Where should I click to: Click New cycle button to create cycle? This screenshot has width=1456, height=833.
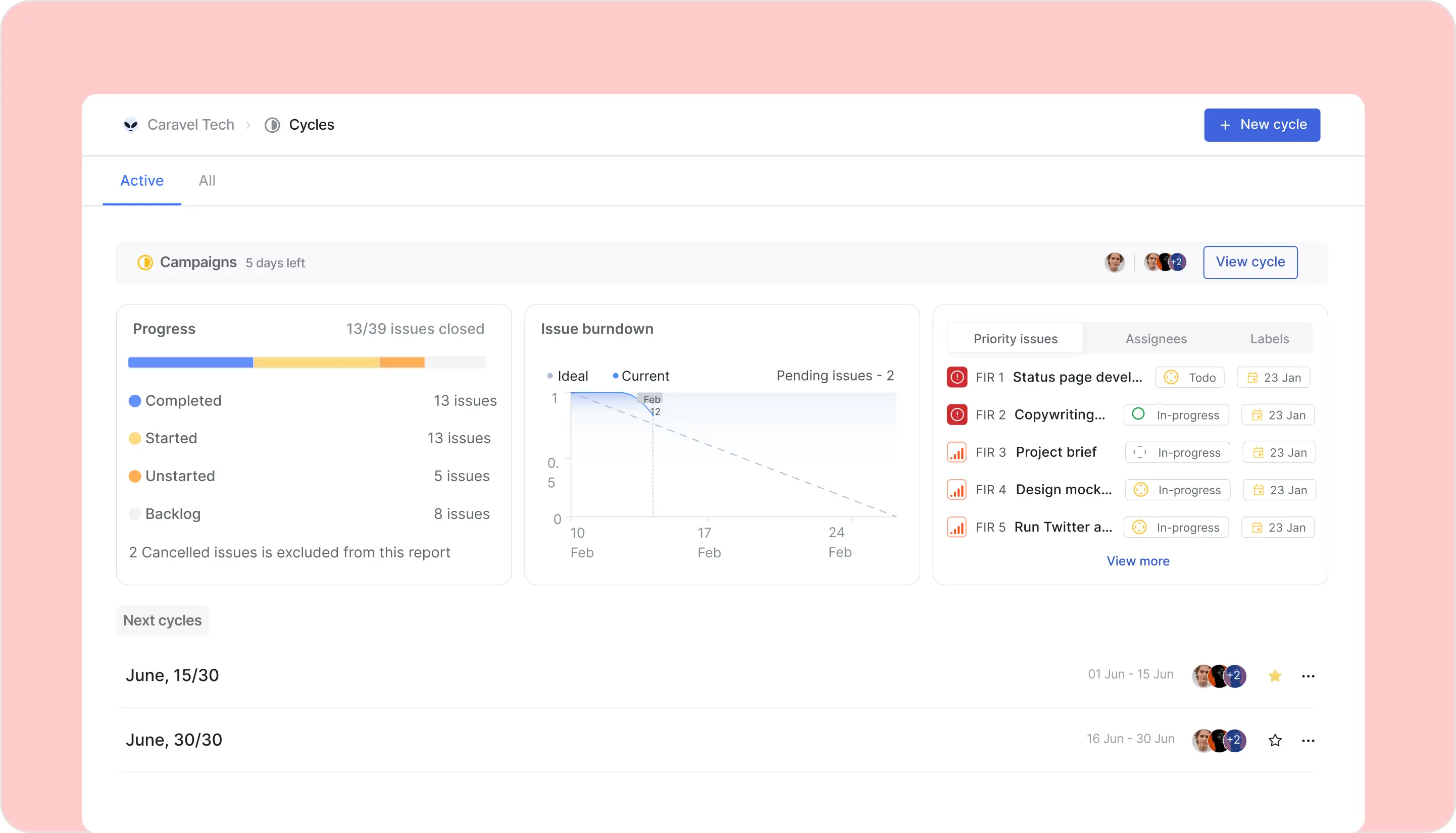1264,125
